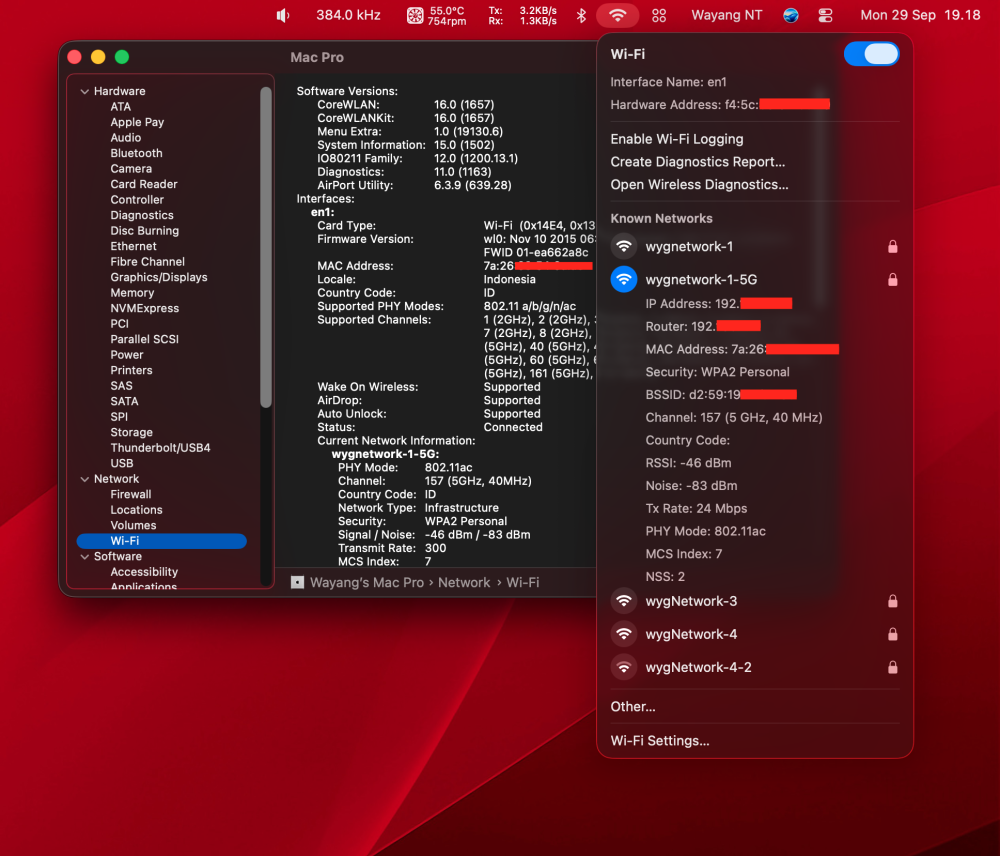Select Audio in sidebar
The image size is (1000, 856).
pyautogui.click(x=126, y=138)
